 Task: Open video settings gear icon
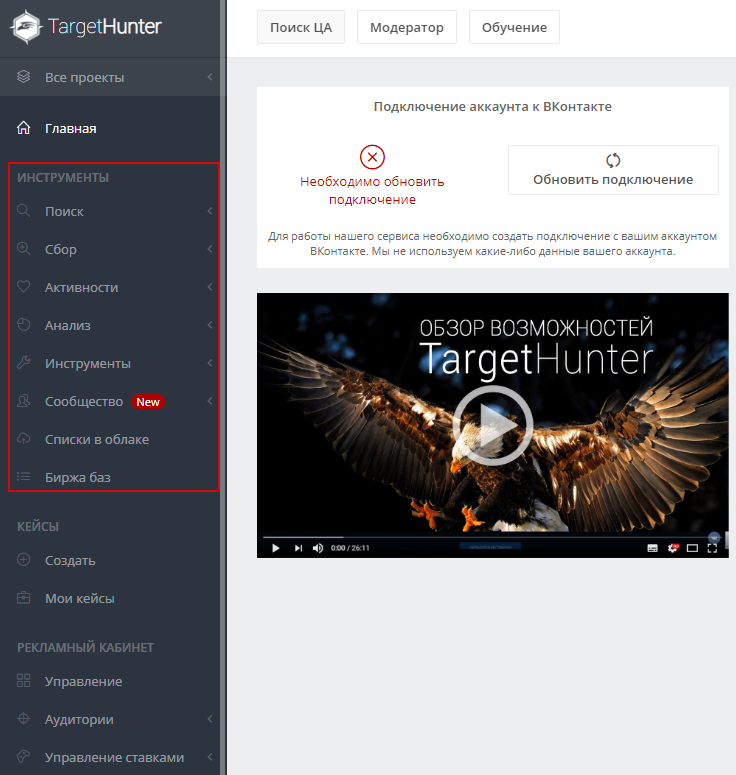coord(673,548)
